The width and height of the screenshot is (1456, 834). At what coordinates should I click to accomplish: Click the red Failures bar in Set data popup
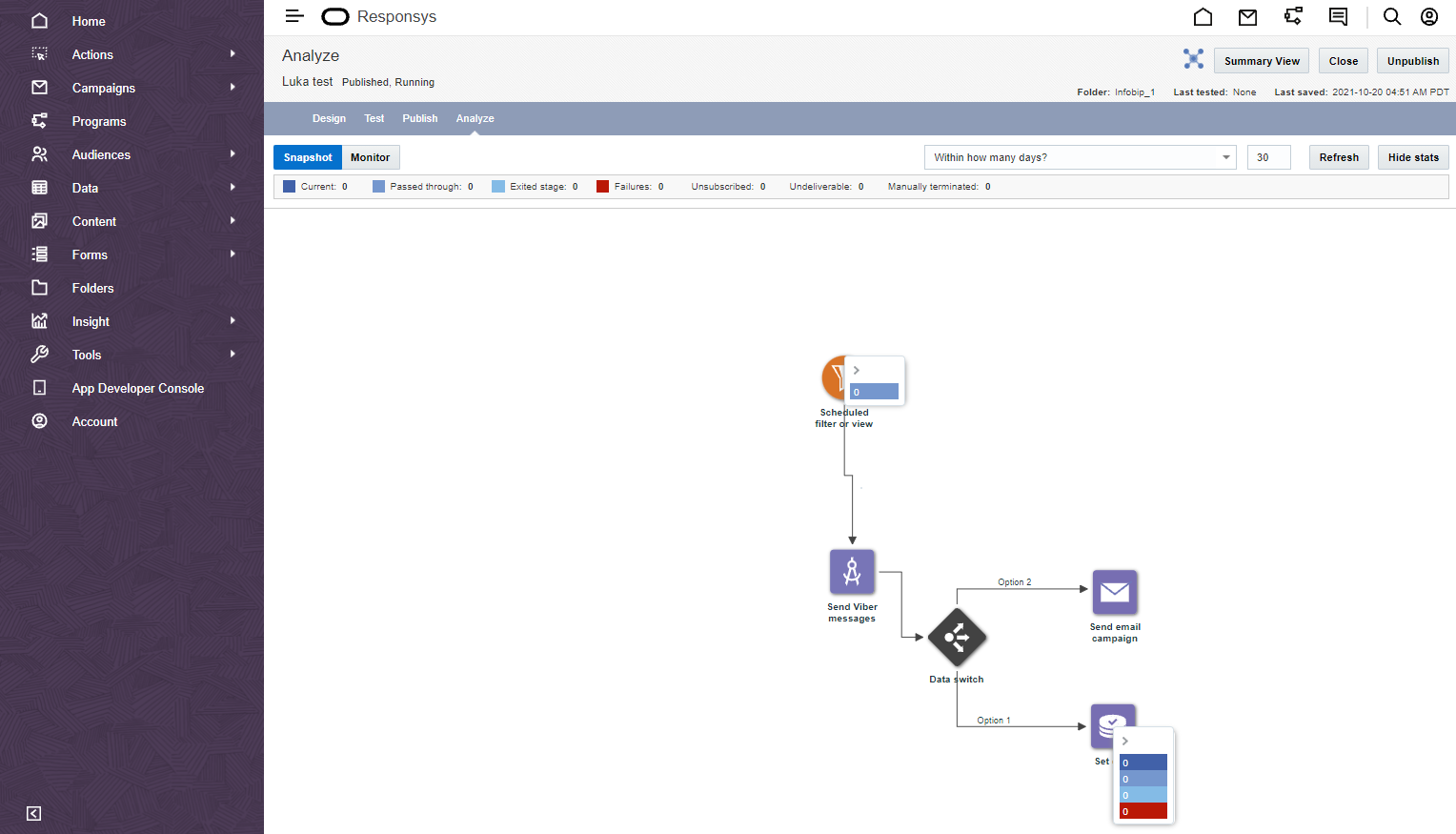(1143, 811)
